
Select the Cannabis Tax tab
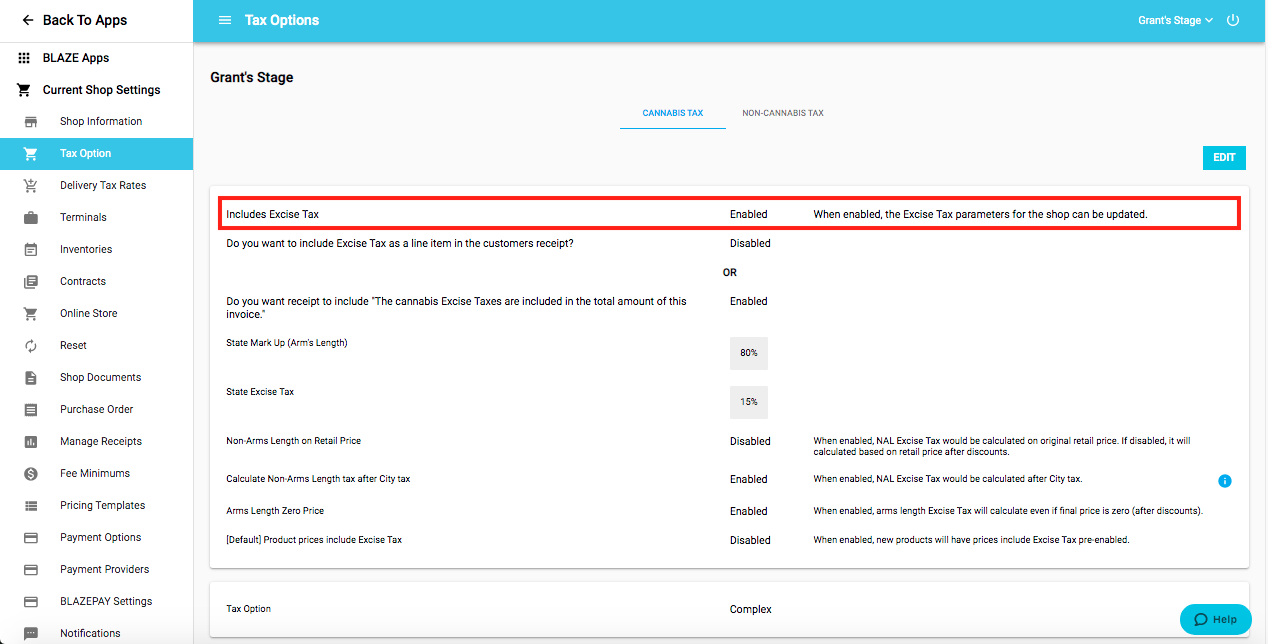click(x=672, y=113)
